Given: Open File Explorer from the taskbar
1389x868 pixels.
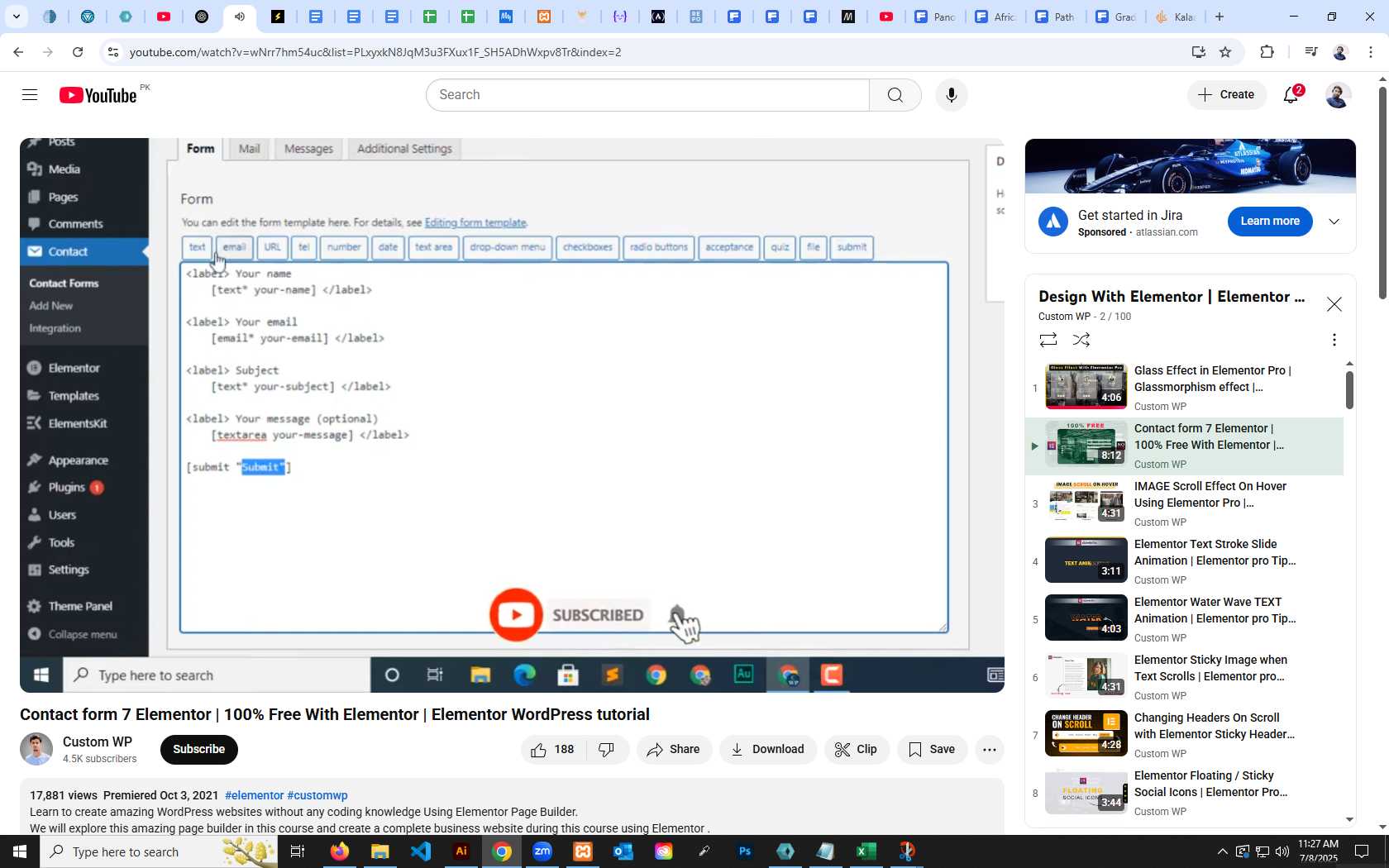Looking at the screenshot, I should pyautogui.click(x=379, y=851).
